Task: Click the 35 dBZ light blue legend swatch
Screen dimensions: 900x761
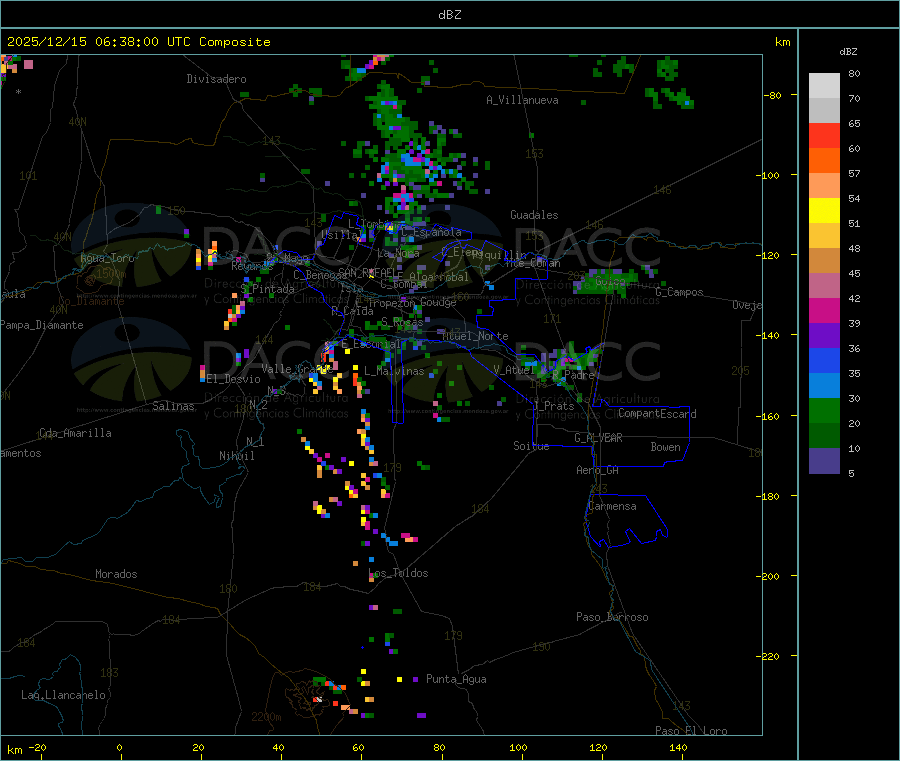Action: click(824, 385)
